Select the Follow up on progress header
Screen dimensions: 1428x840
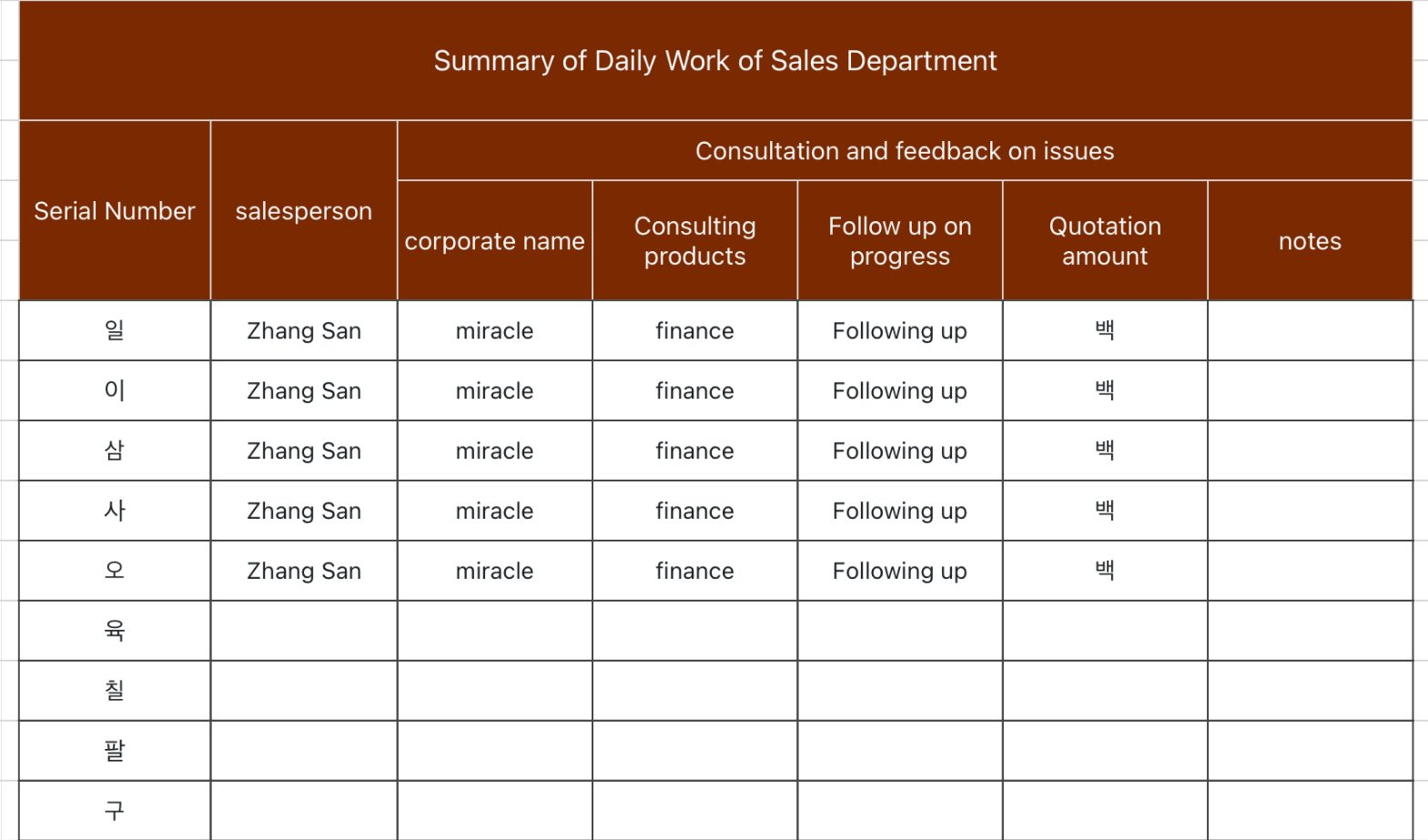click(900, 241)
